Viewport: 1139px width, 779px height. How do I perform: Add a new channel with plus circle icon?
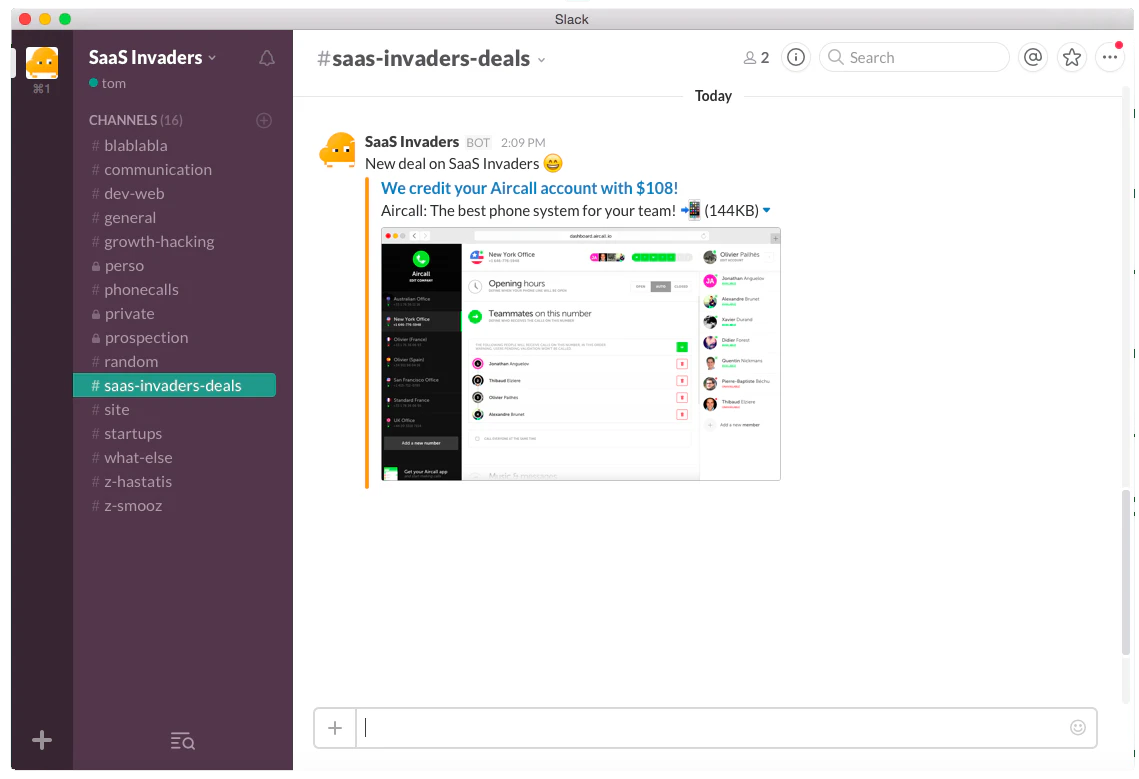pyautogui.click(x=264, y=121)
